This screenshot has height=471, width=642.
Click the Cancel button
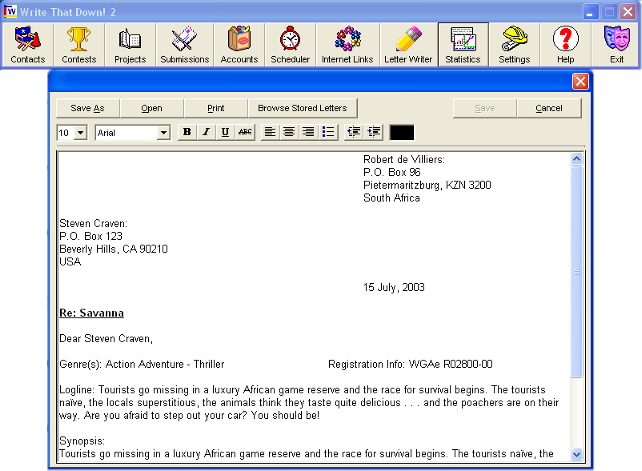pyautogui.click(x=549, y=108)
